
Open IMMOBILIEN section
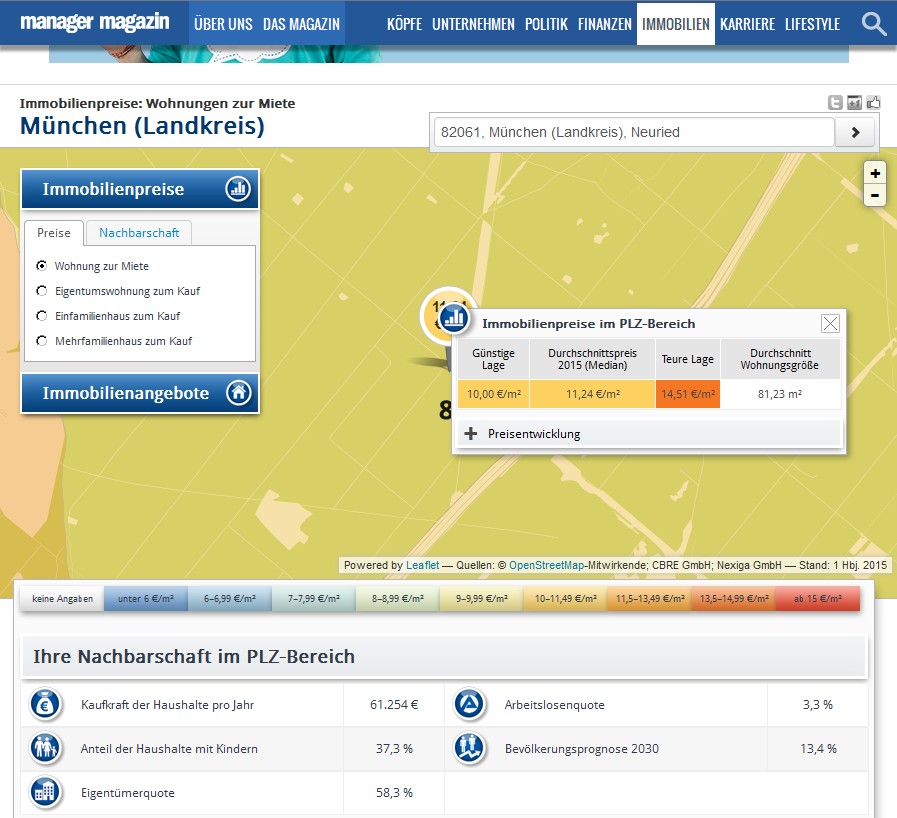676,24
